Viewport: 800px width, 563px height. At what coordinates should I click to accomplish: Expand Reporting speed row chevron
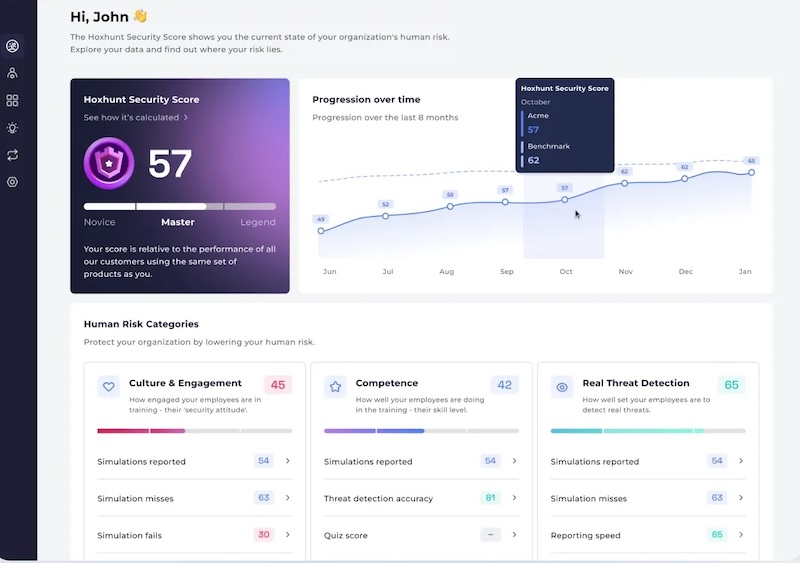[741, 534]
